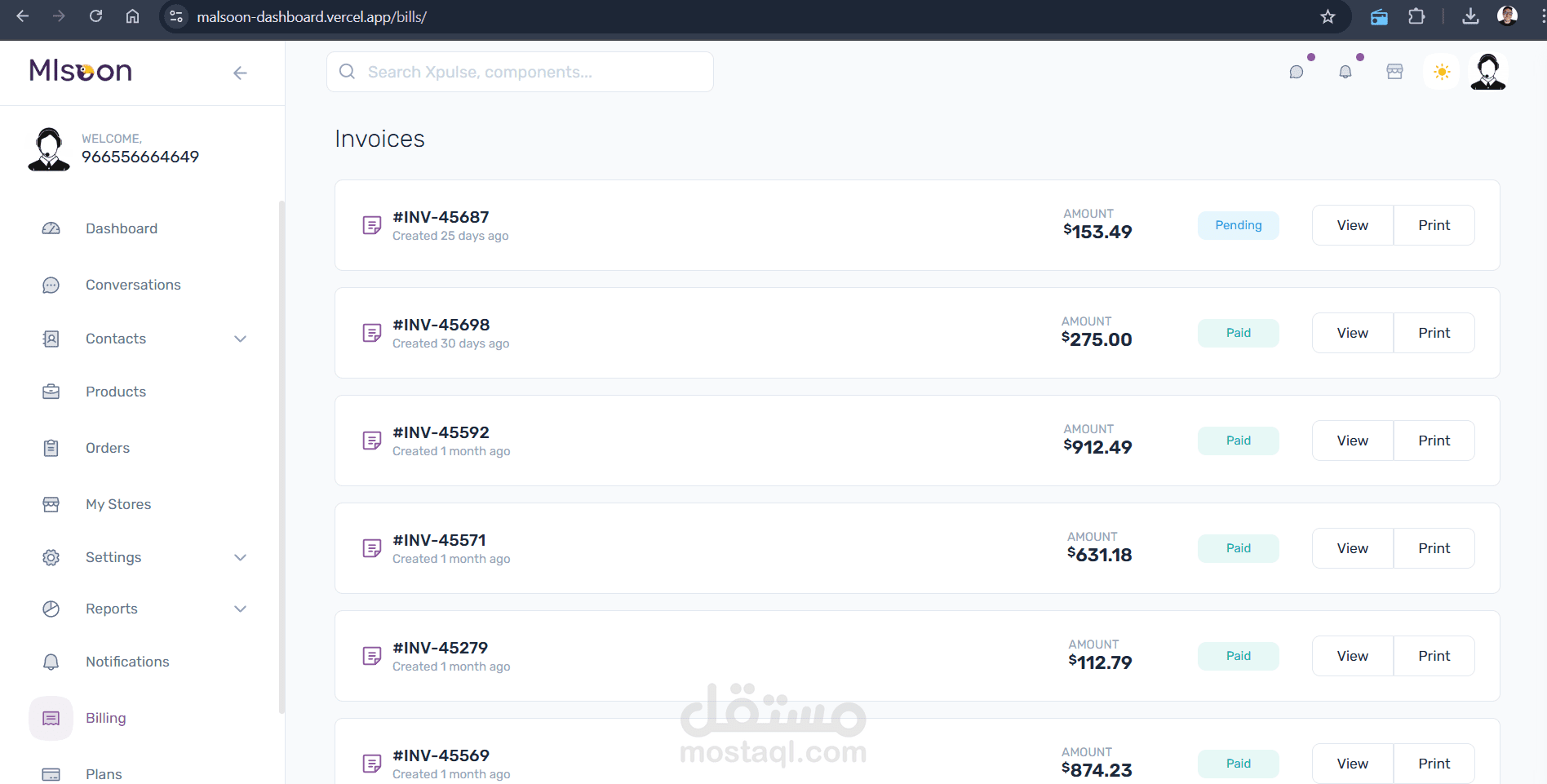Click the Pending status badge
1547x784 pixels.
pos(1239,225)
